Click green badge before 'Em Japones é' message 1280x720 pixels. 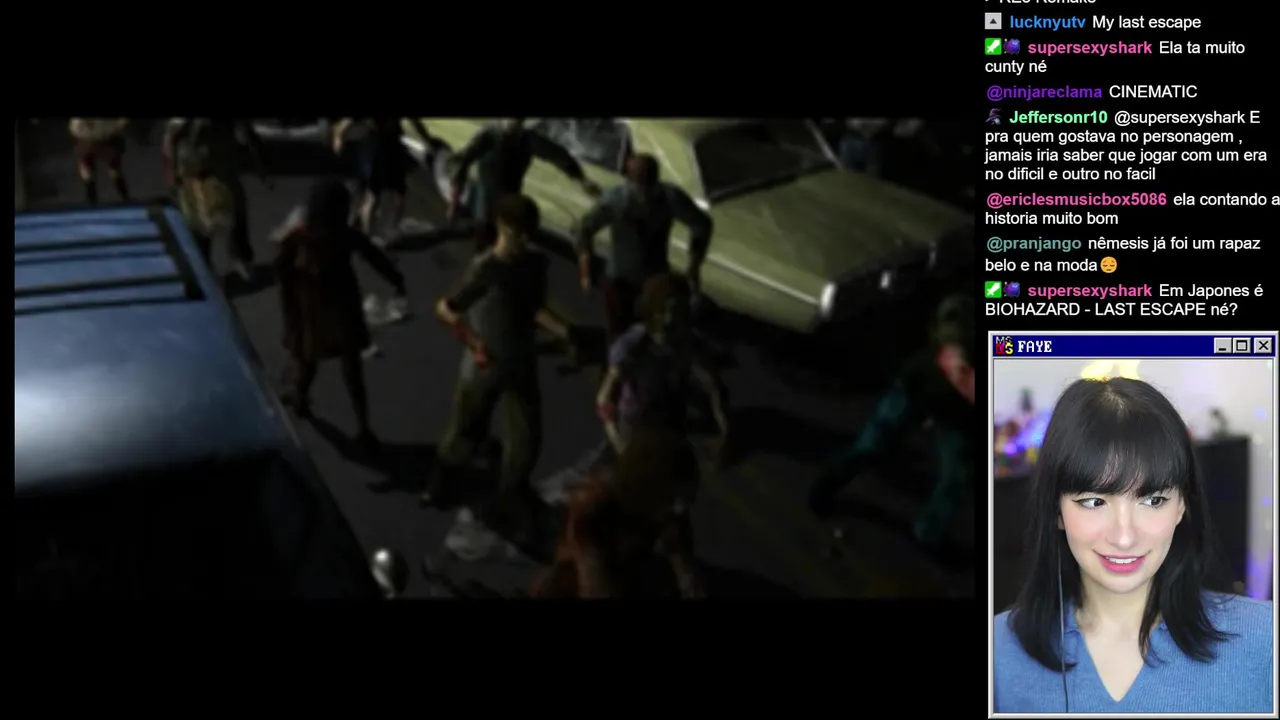pyautogui.click(x=993, y=290)
